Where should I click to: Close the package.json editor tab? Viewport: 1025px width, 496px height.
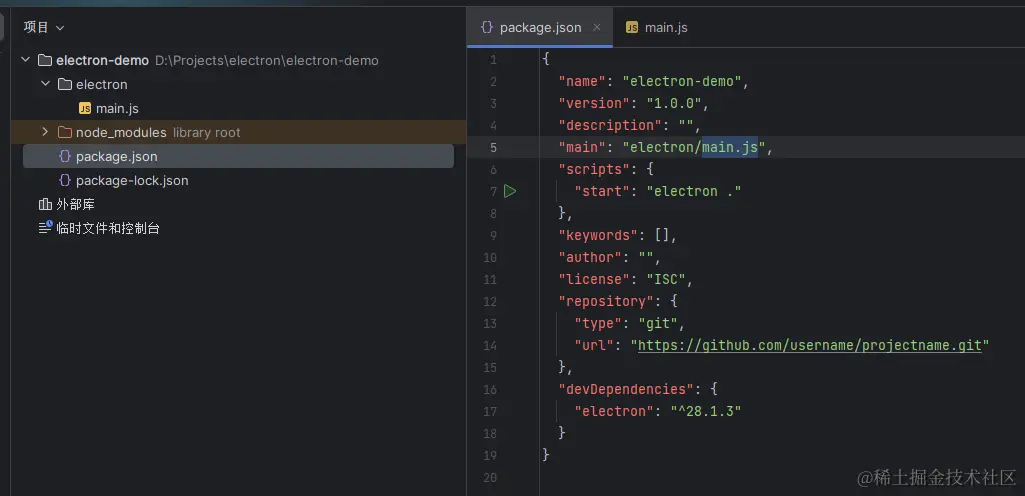click(597, 27)
